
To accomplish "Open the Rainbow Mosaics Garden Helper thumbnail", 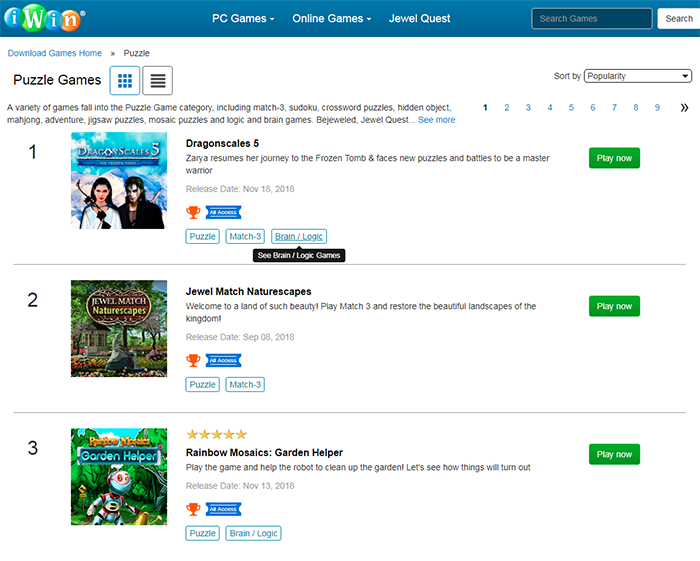I will [x=119, y=477].
